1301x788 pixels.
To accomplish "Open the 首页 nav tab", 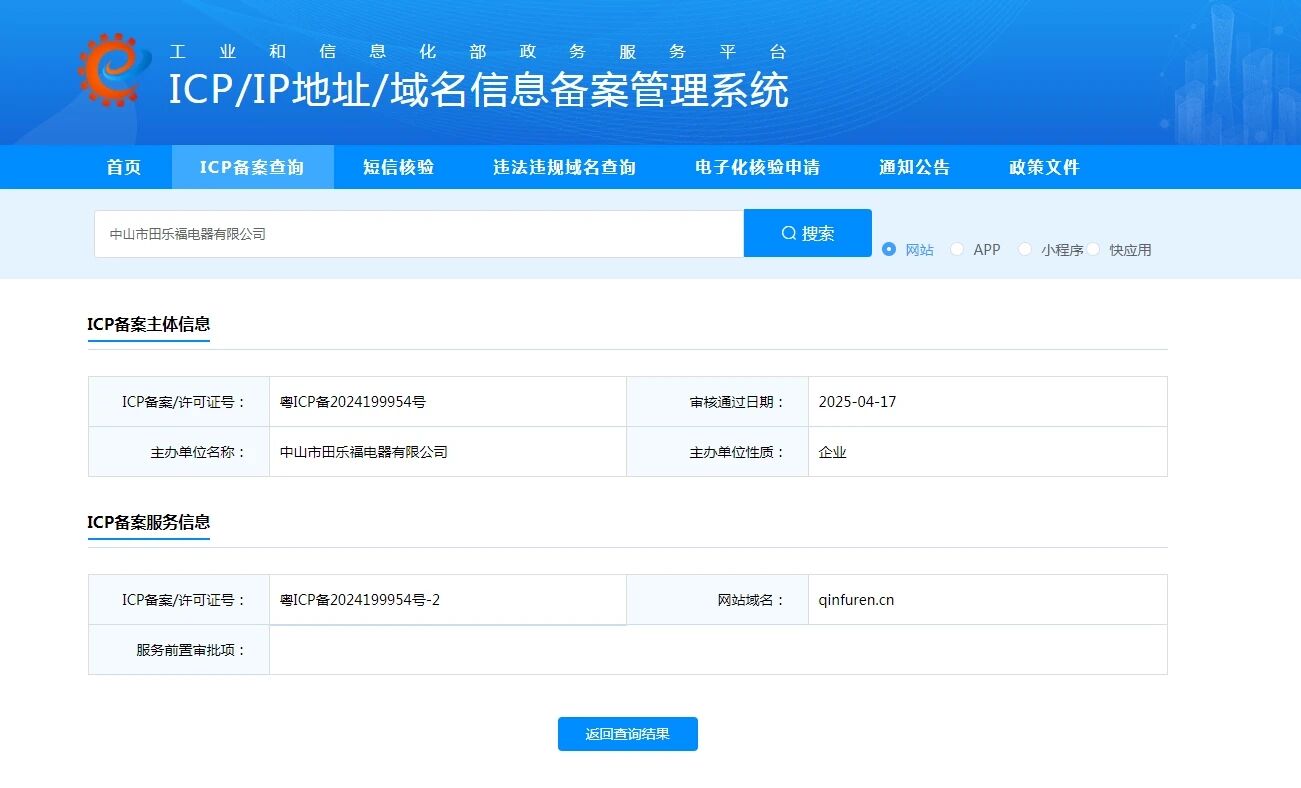I will point(124,167).
